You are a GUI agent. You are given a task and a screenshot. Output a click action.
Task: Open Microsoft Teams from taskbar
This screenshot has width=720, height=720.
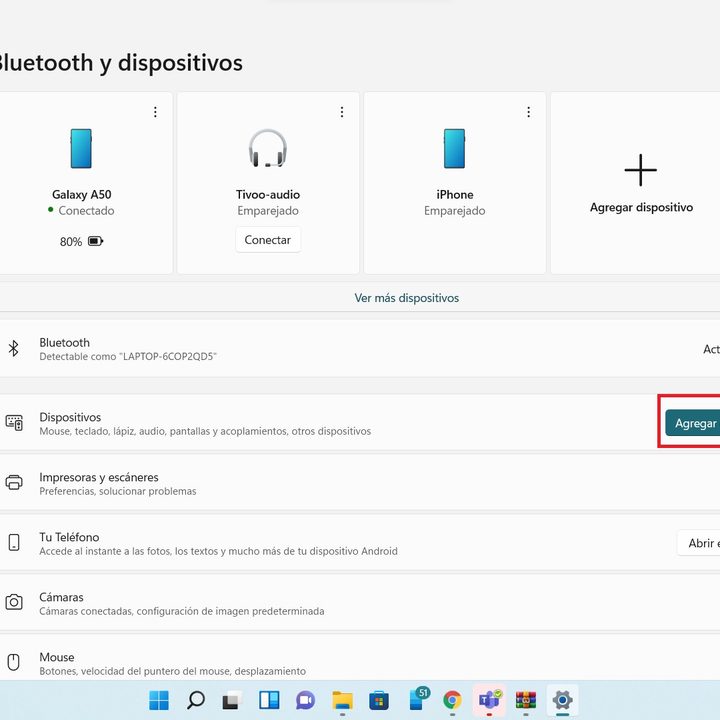(x=489, y=700)
